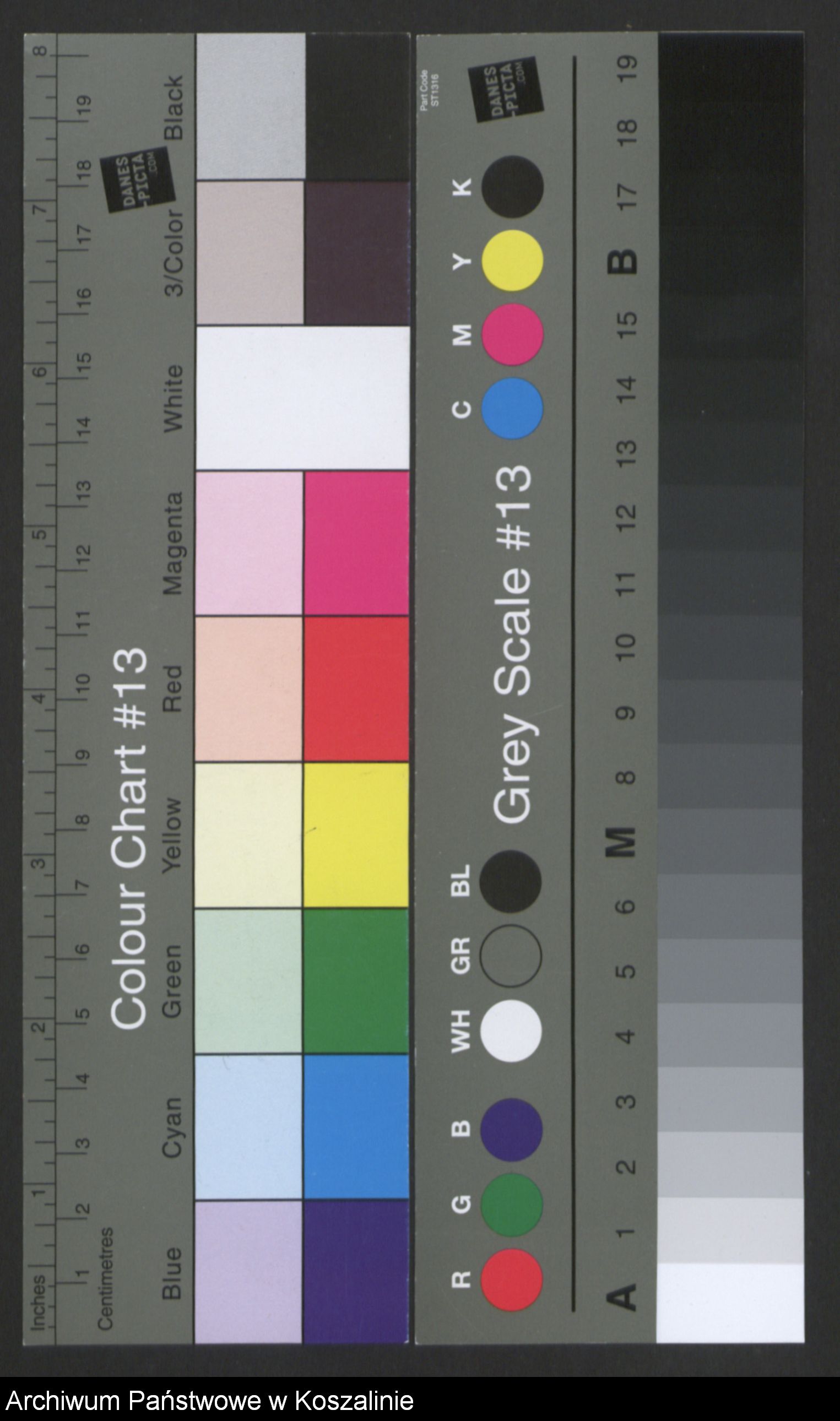Image resolution: width=840 pixels, height=1421 pixels.
Task: Click the large white patch
Action: [302, 398]
